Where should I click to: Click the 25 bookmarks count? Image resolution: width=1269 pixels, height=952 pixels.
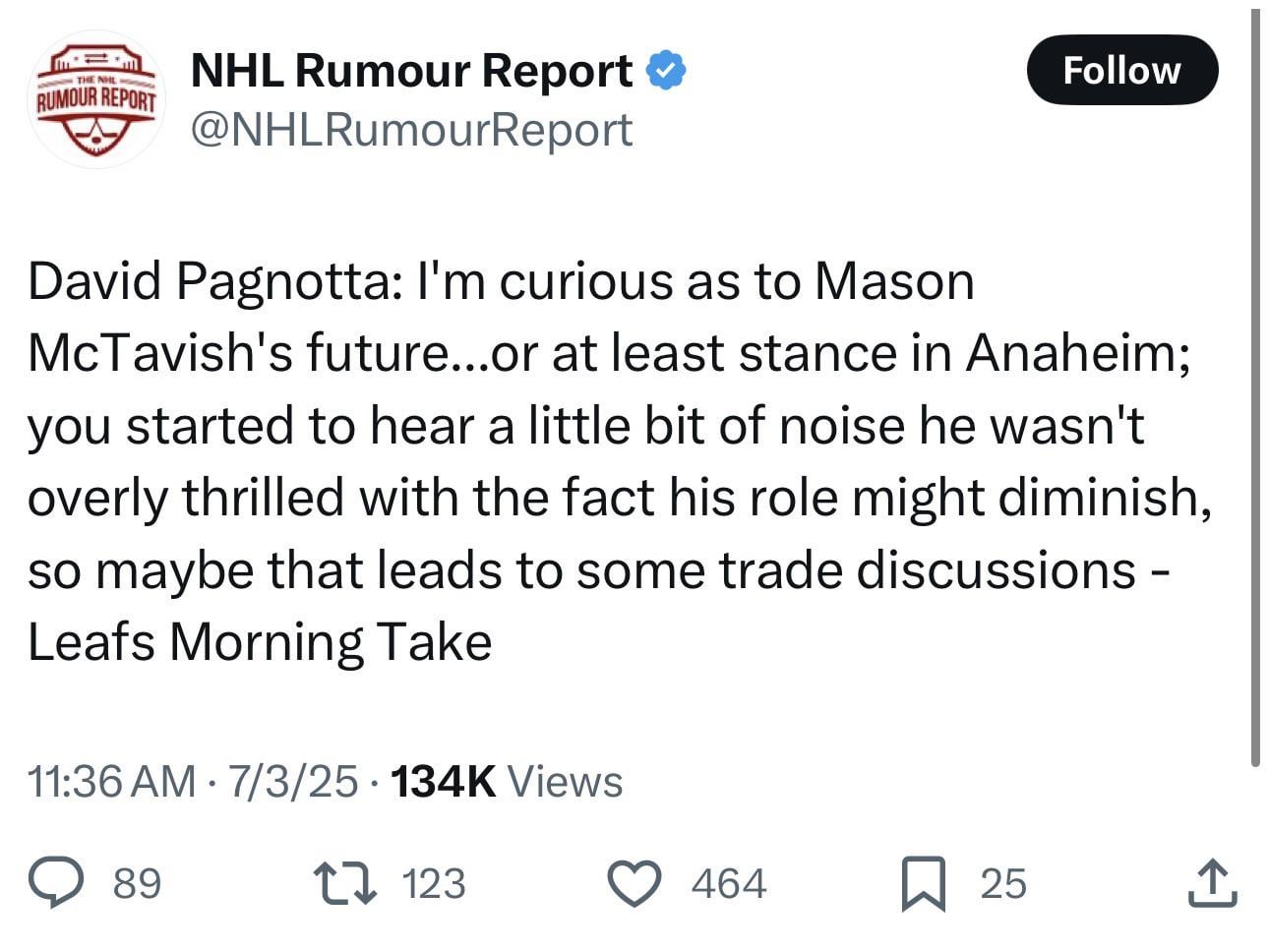[x=1002, y=882]
